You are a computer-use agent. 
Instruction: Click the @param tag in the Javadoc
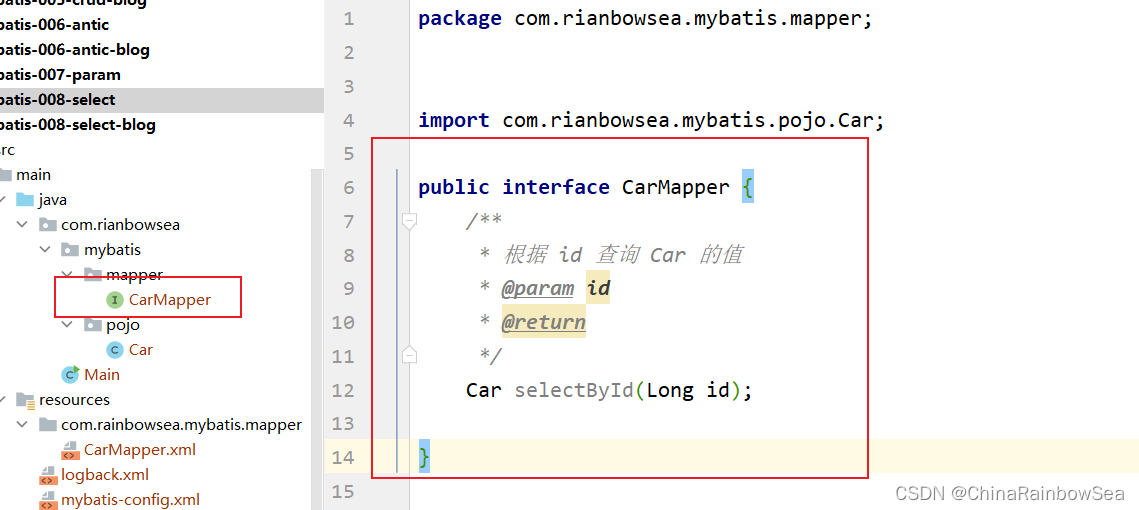(x=538, y=289)
